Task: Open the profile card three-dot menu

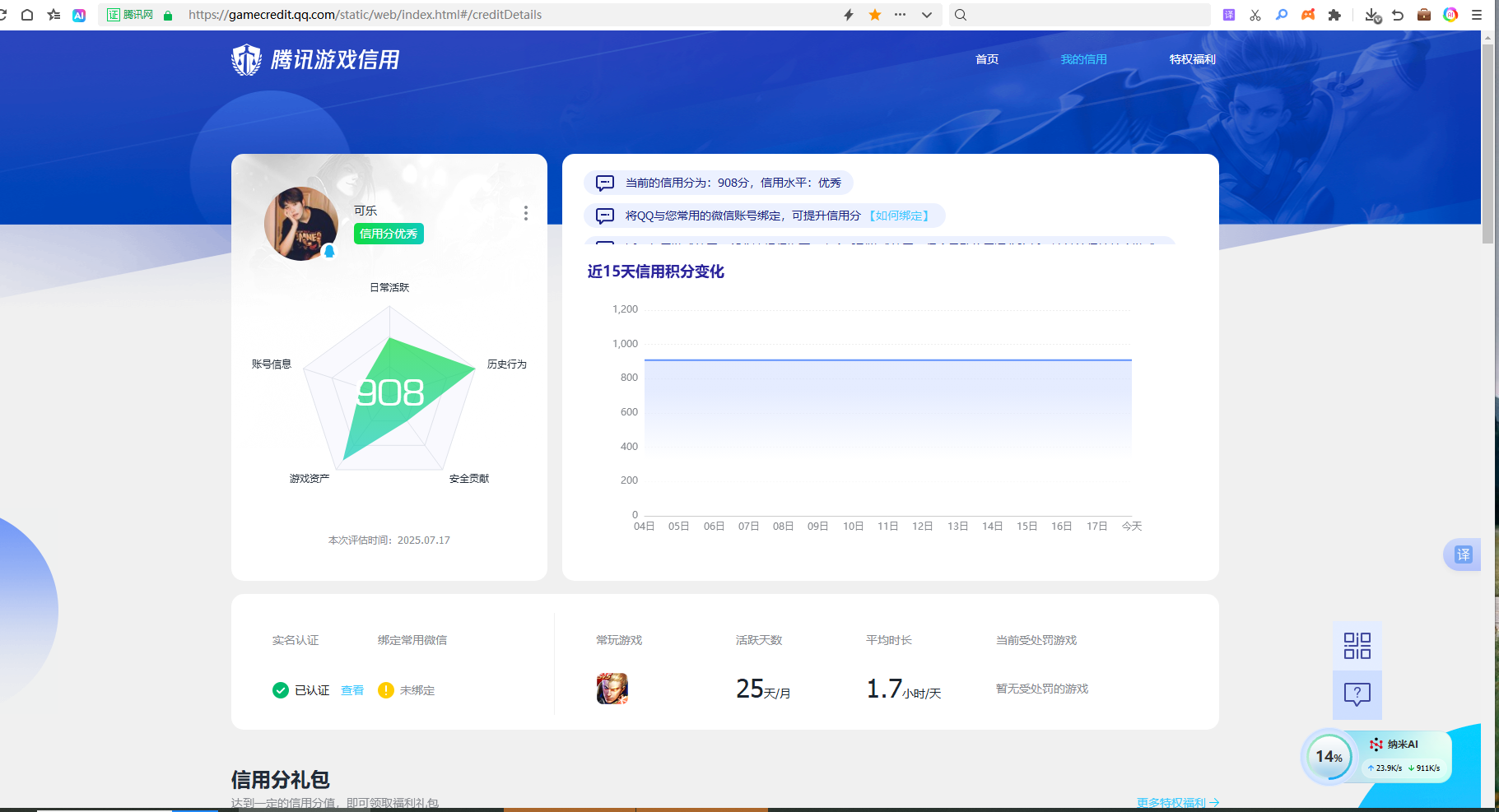Action: click(x=526, y=213)
